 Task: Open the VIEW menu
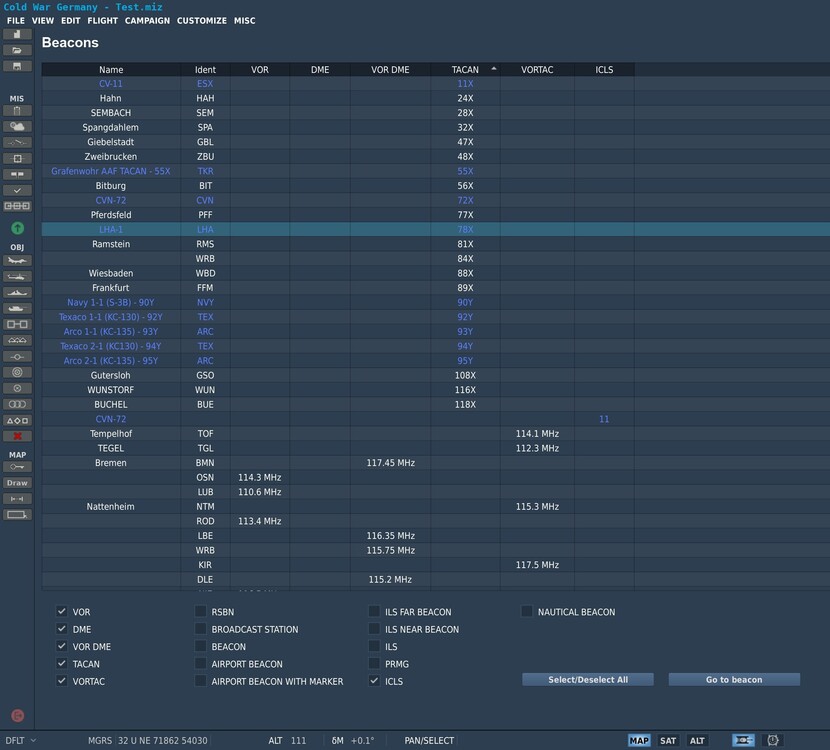(43, 21)
